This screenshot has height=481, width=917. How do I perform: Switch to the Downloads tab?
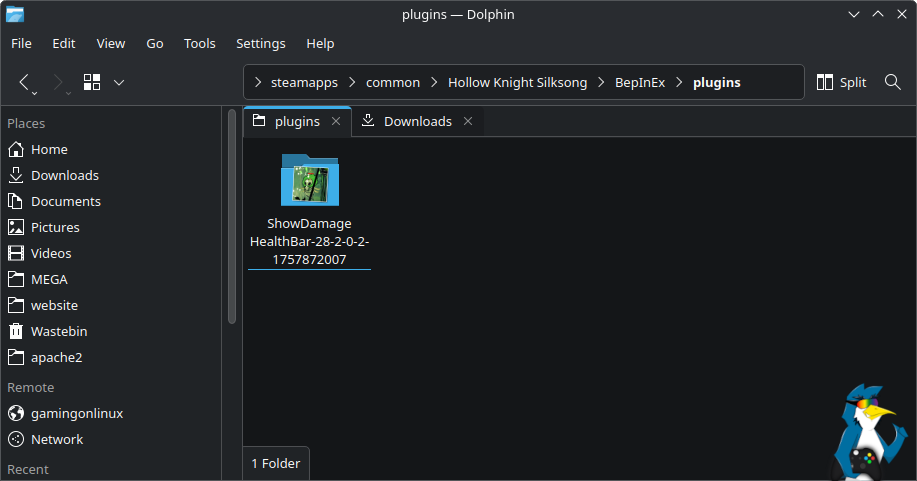pos(417,121)
